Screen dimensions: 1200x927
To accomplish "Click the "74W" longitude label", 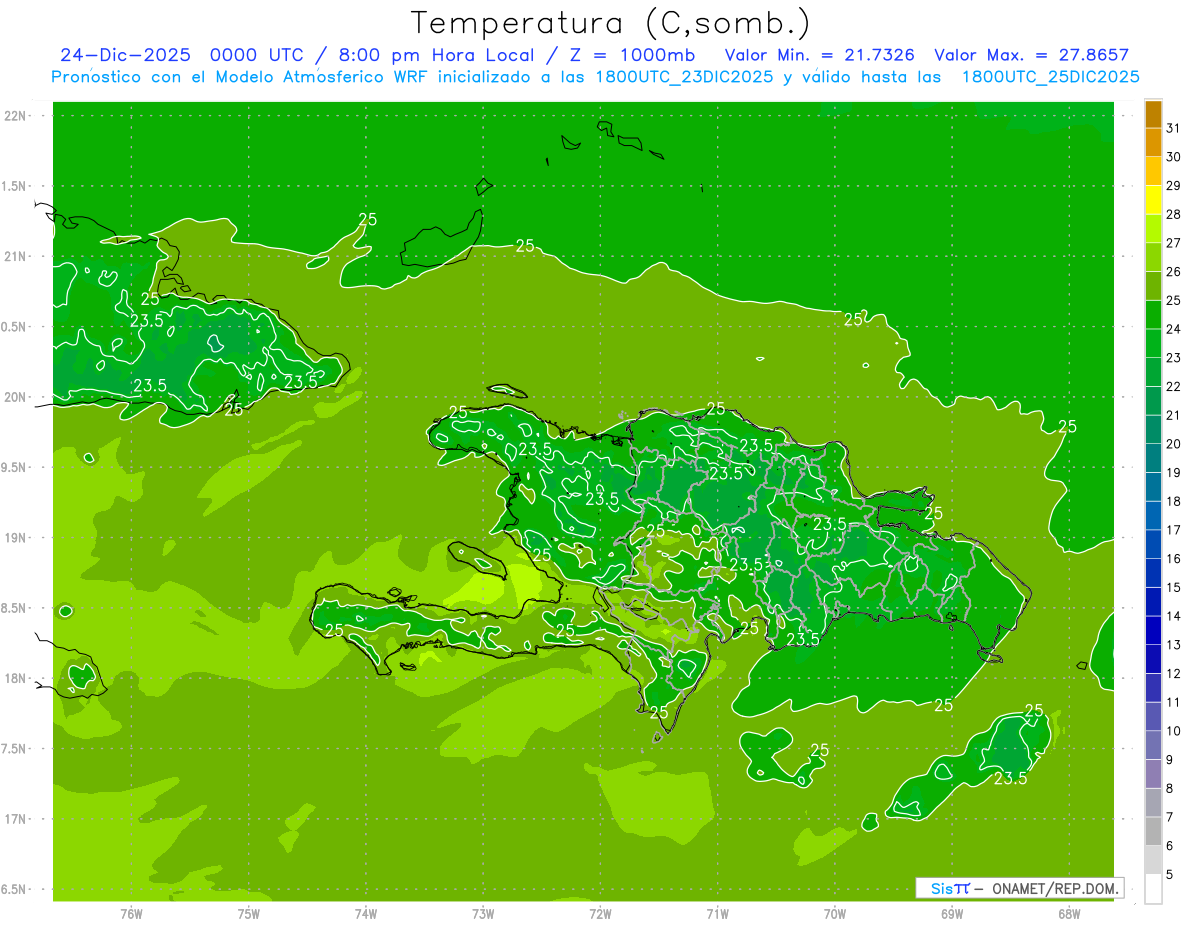I will coord(366,913).
